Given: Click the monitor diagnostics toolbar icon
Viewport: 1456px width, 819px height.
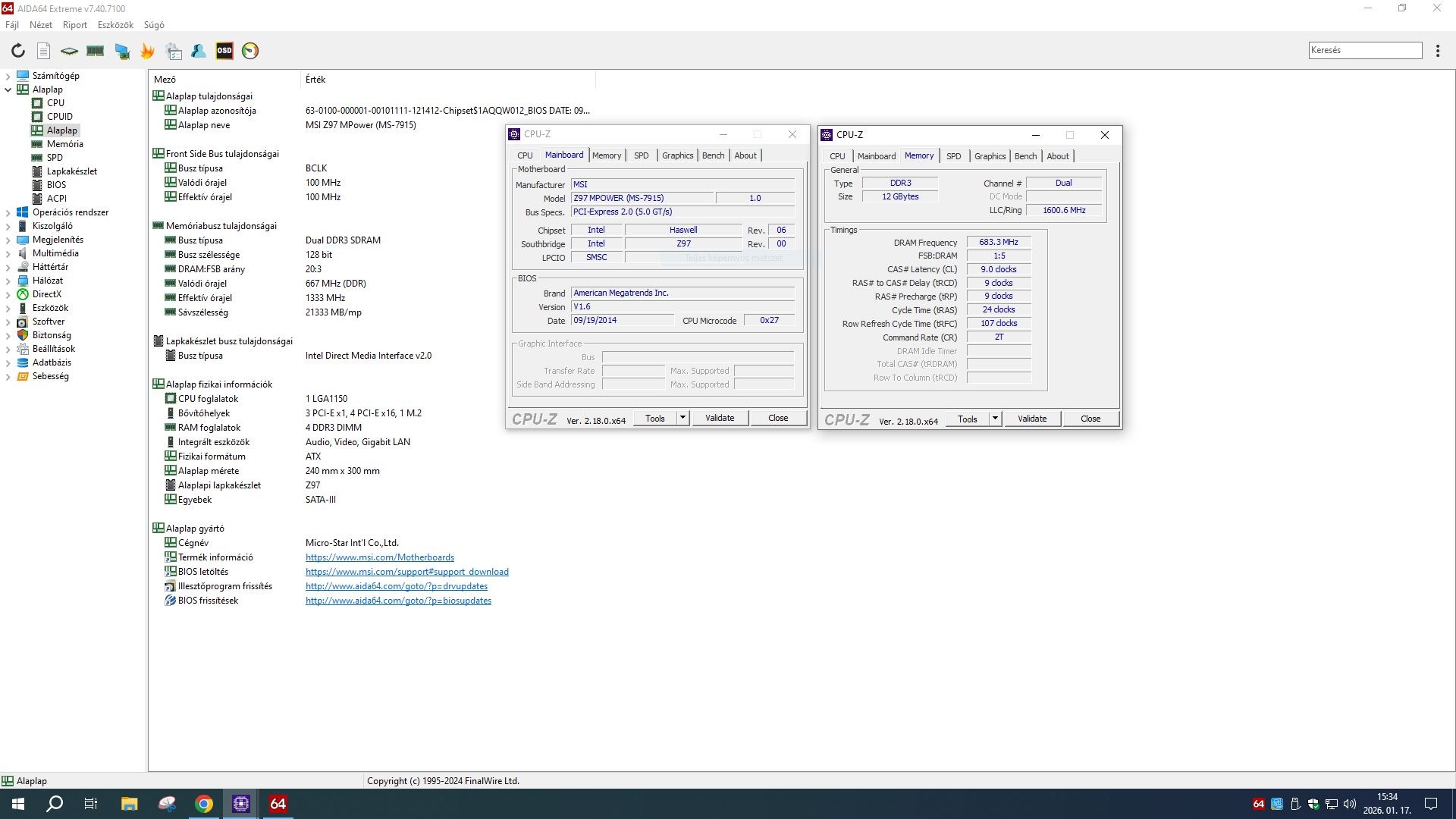Looking at the screenshot, I should coord(121,51).
